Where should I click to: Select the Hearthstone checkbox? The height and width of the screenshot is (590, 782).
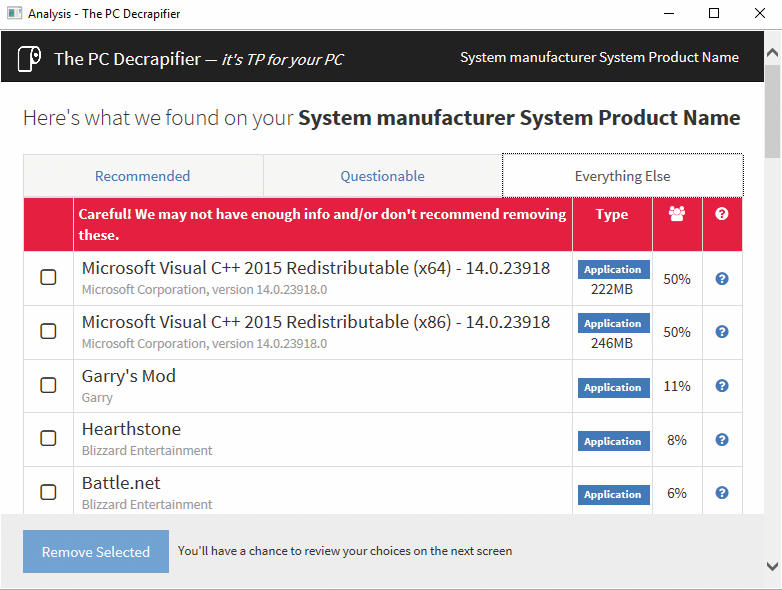point(48,438)
